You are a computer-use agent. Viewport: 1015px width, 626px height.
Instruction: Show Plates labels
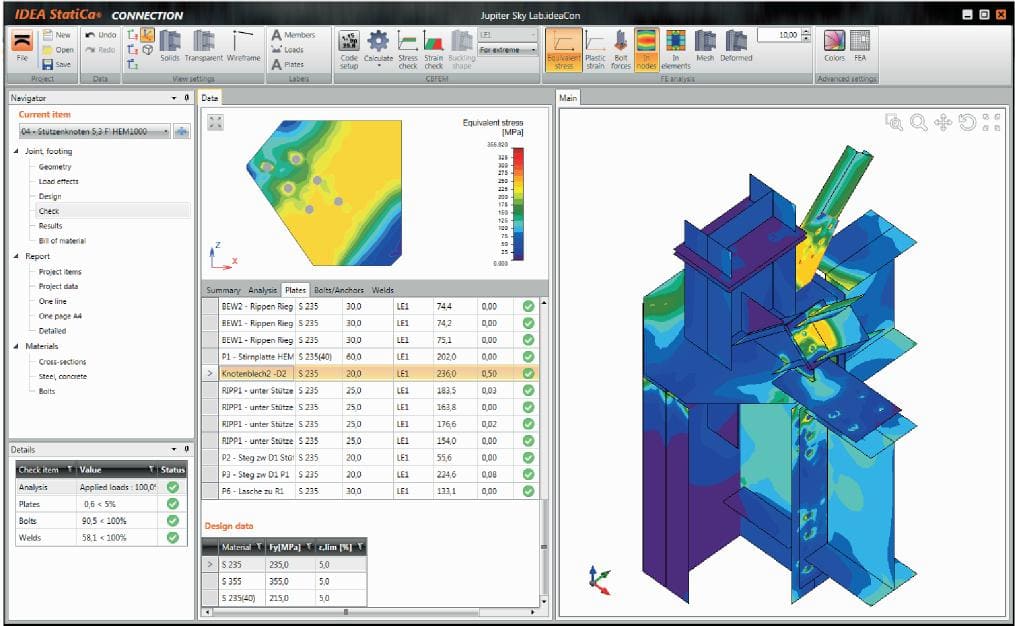(x=287, y=64)
